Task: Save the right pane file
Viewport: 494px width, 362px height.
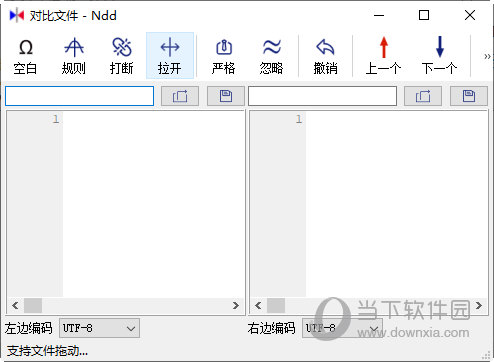Action: tap(469, 96)
